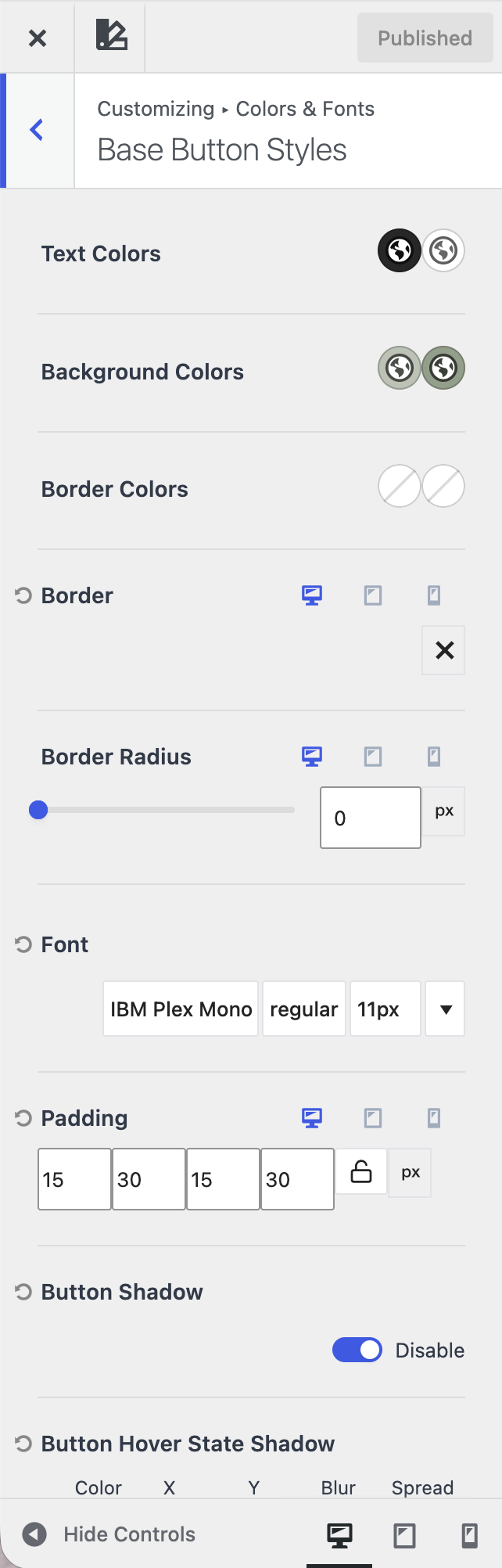Screen dimensions: 502x1568
Task: Reset the Border setting with its undo icon
Action: point(23,595)
